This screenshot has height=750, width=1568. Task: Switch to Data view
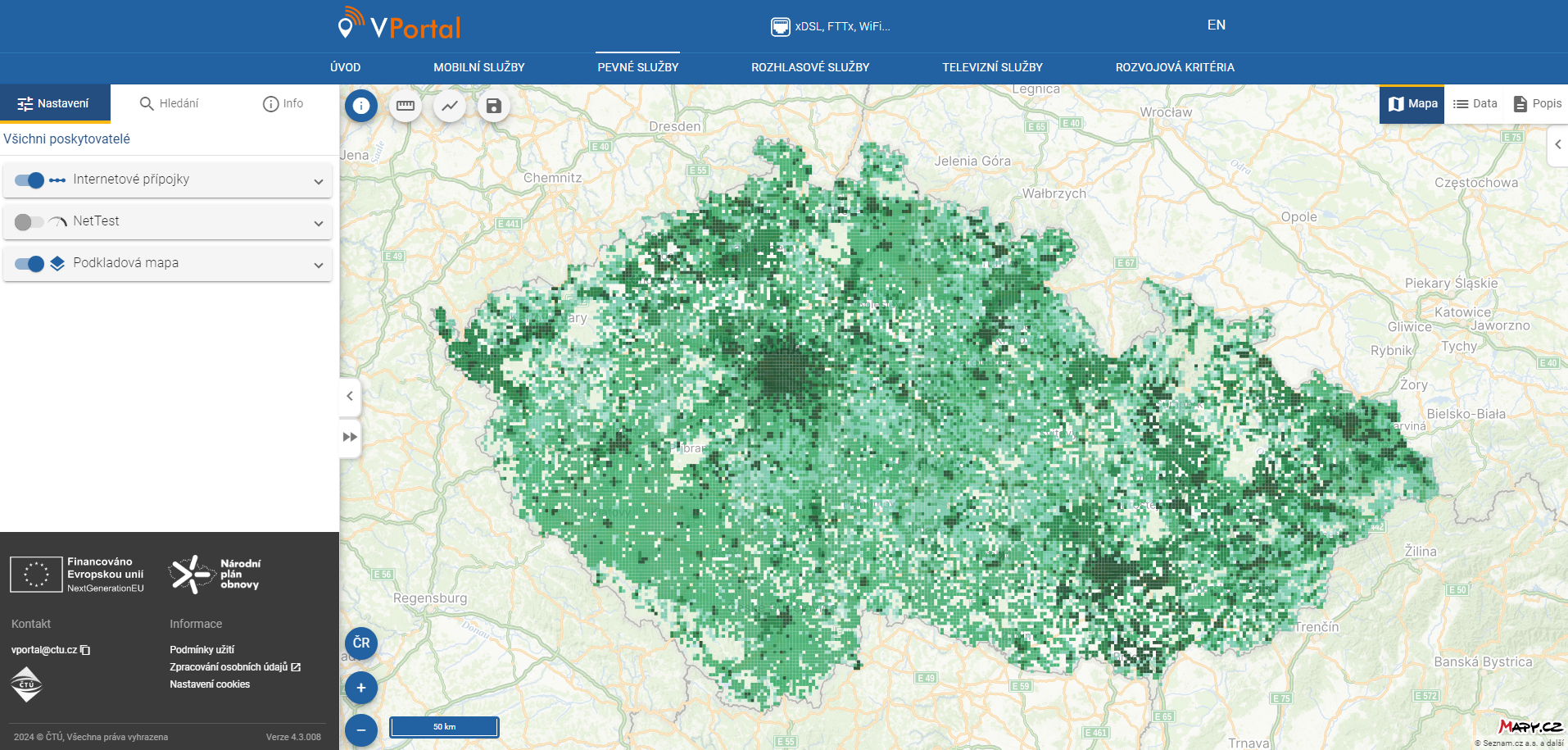click(1475, 104)
